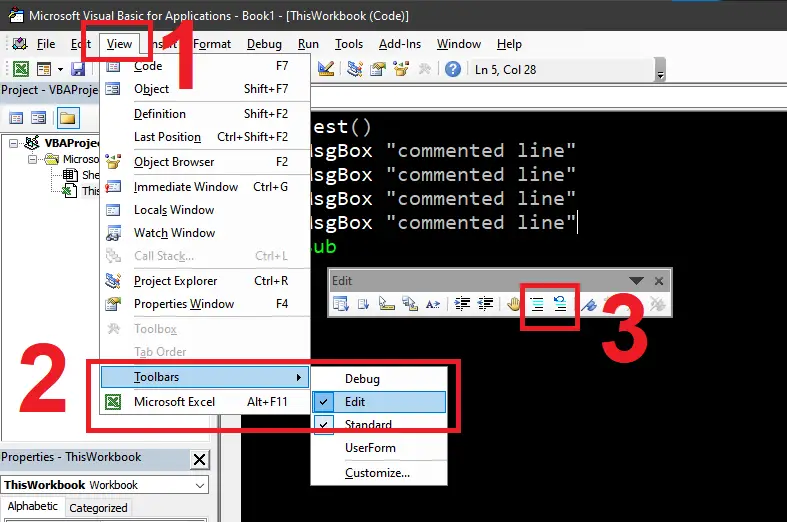Click the blue Help question mark icon

tap(453, 69)
